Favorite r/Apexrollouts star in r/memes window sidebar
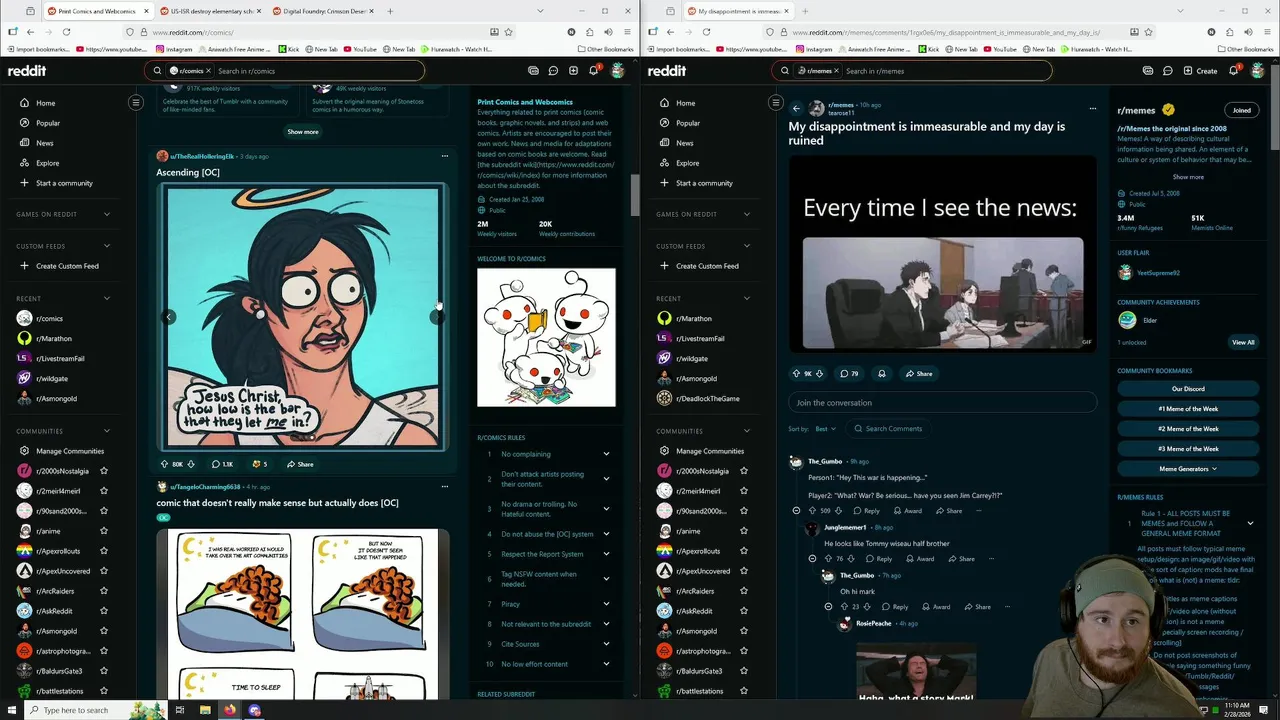The image size is (1280, 720). [744, 551]
